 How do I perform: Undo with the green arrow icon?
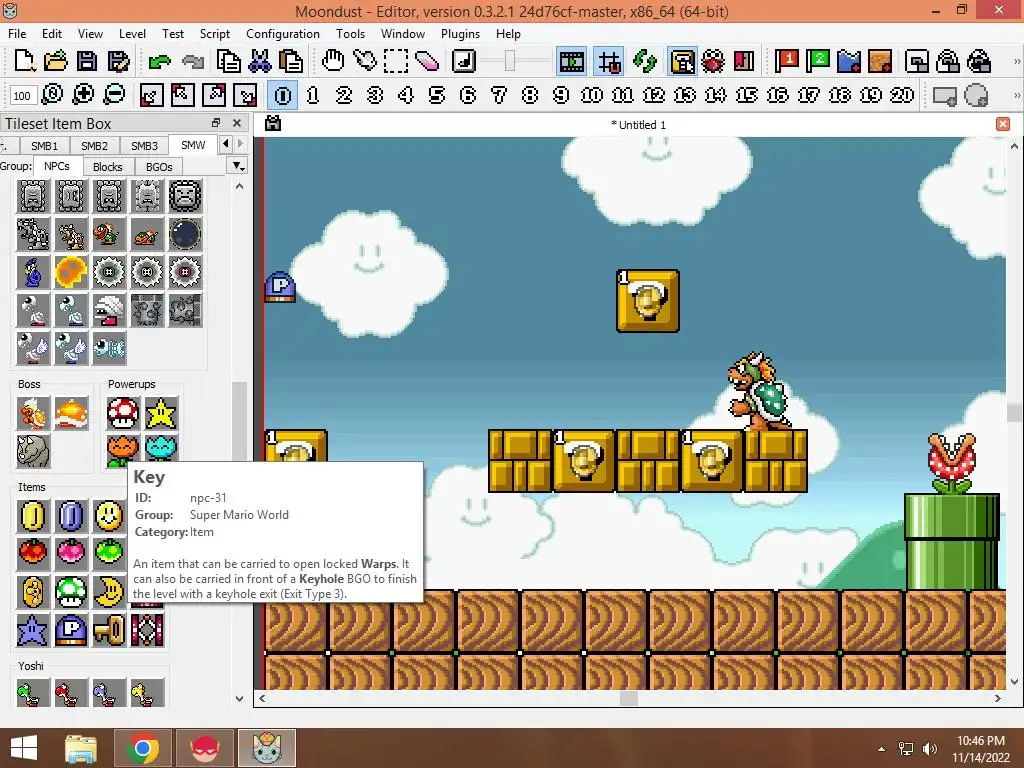click(159, 61)
